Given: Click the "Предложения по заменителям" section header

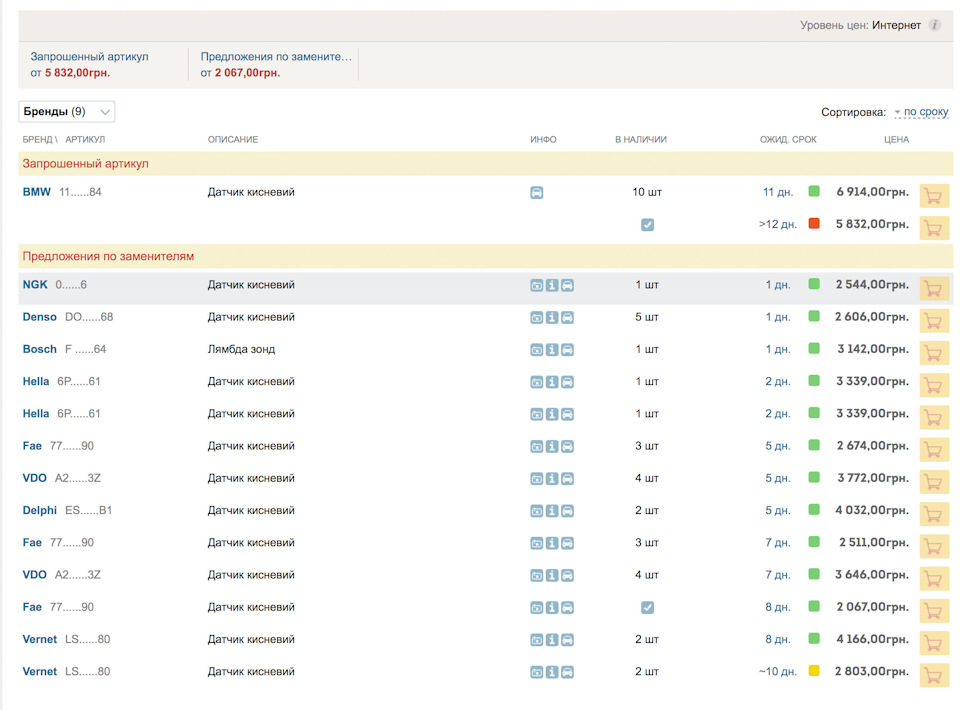Looking at the screenshot, I should click(x=486, y=256).
